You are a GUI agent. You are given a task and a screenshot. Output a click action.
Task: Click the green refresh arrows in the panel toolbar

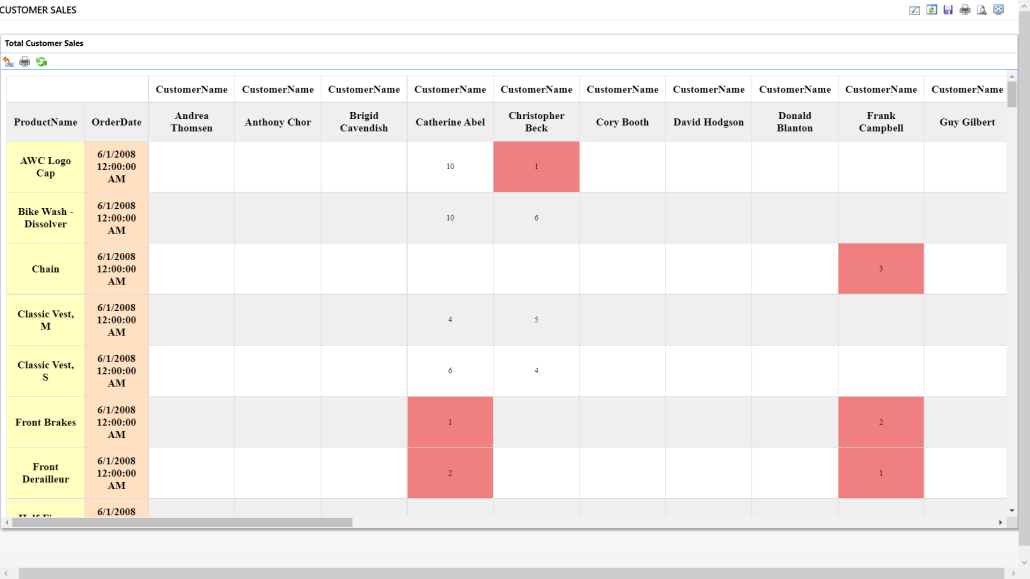pos(41,62)
